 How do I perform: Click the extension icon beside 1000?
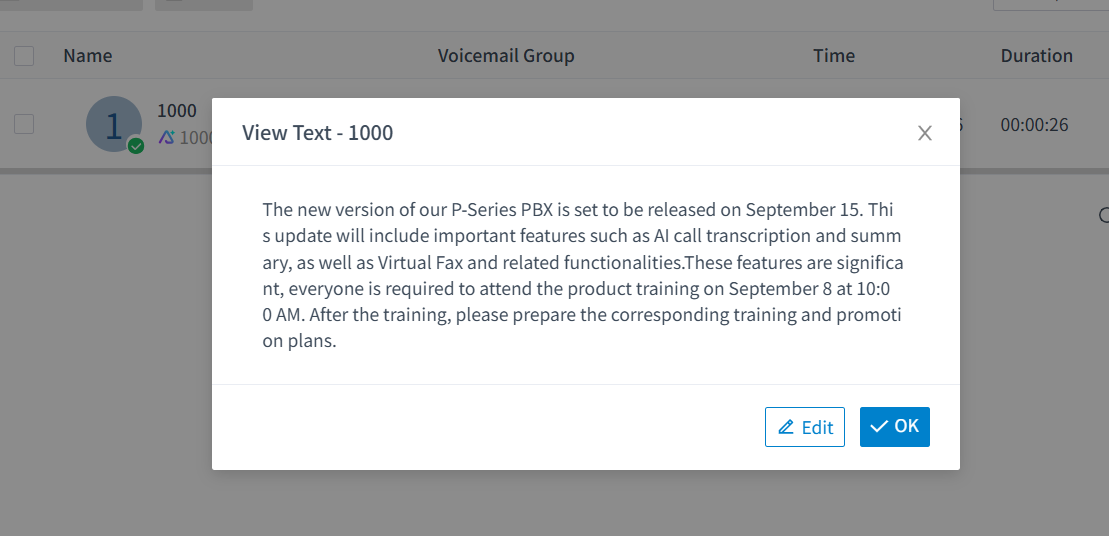(167, 137)
